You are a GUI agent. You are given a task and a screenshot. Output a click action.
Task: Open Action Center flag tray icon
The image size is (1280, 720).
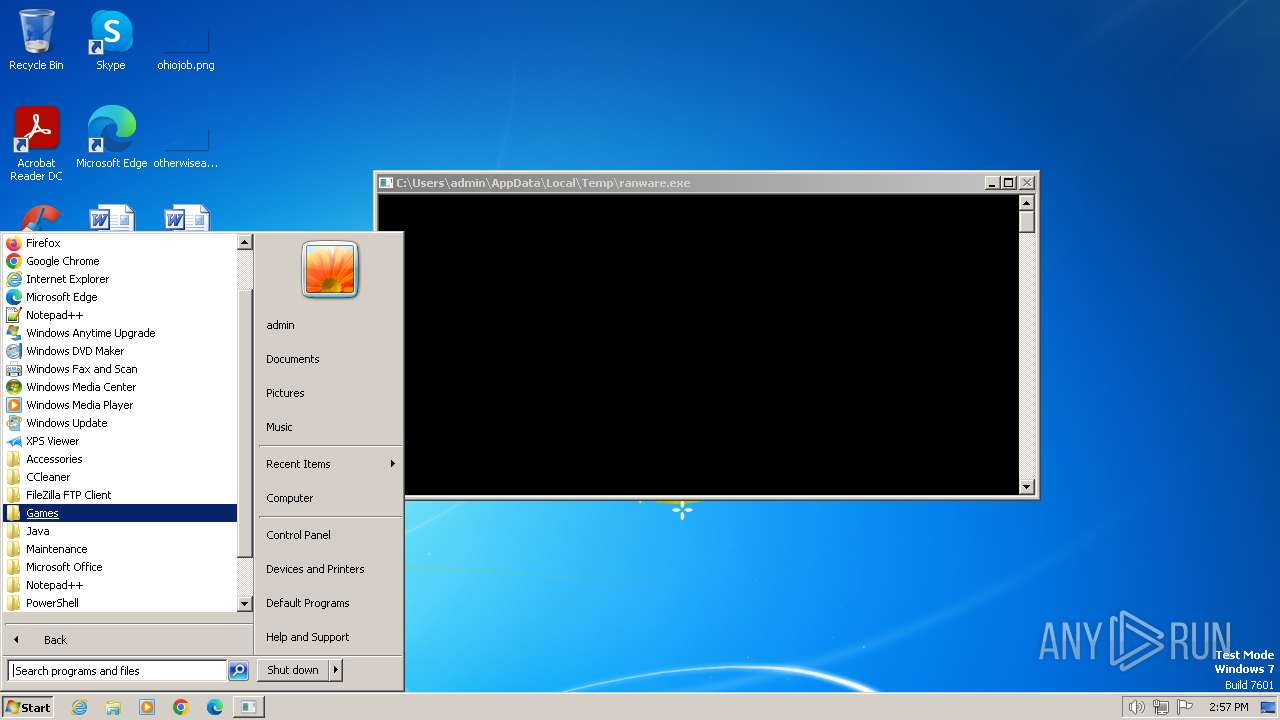point(1185,707)
